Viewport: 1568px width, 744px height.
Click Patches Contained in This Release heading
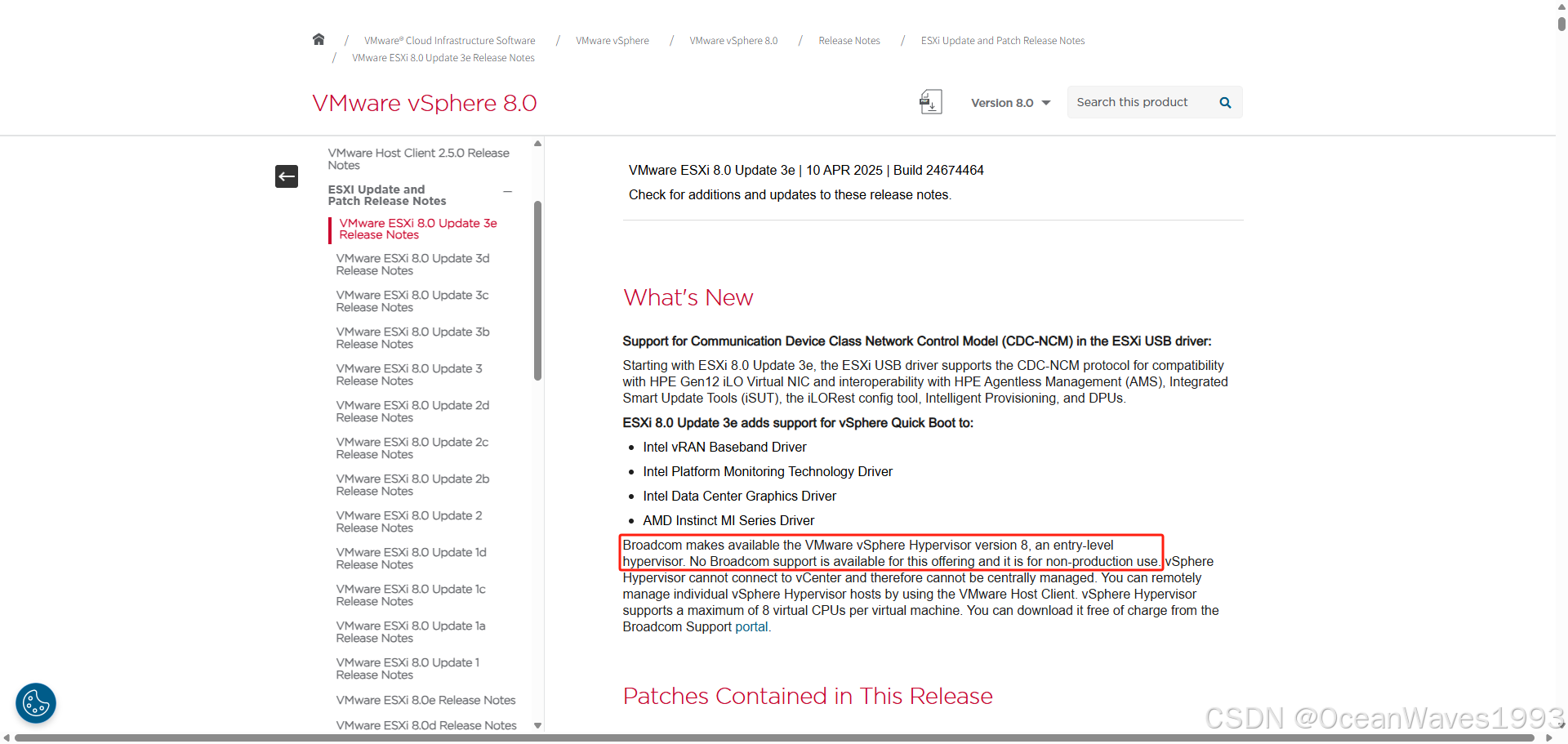pyautogui.click(x=808, y=697)
